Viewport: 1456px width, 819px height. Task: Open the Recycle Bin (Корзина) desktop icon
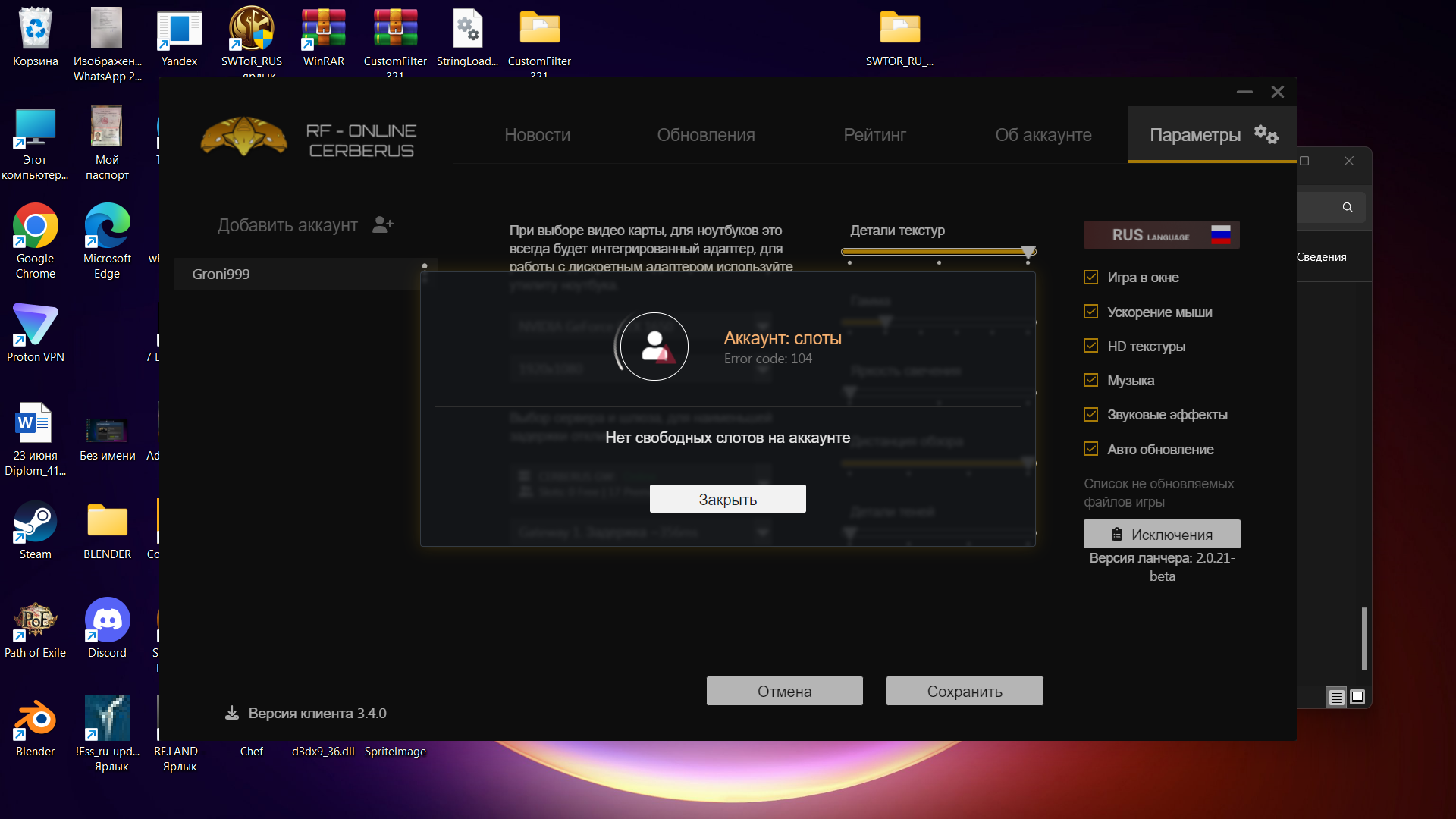pyautogui.click(x=35, y=29)
